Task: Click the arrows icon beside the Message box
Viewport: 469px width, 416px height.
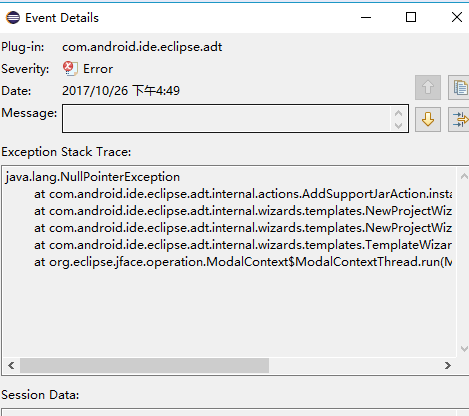Action: click(459, 119)
